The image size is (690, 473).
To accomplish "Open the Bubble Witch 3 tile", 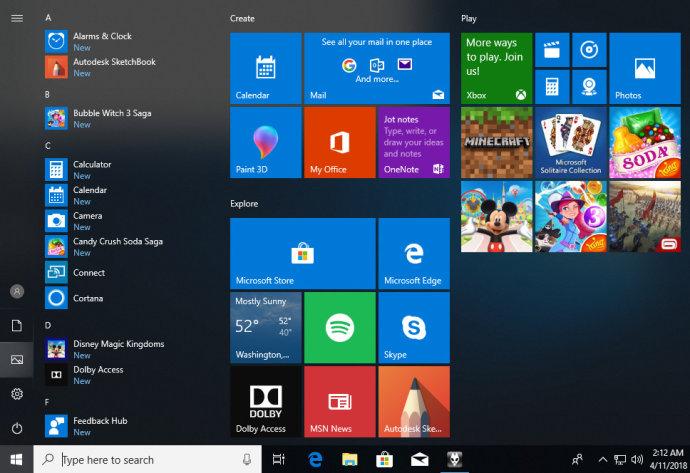I will tap(571, 216).
